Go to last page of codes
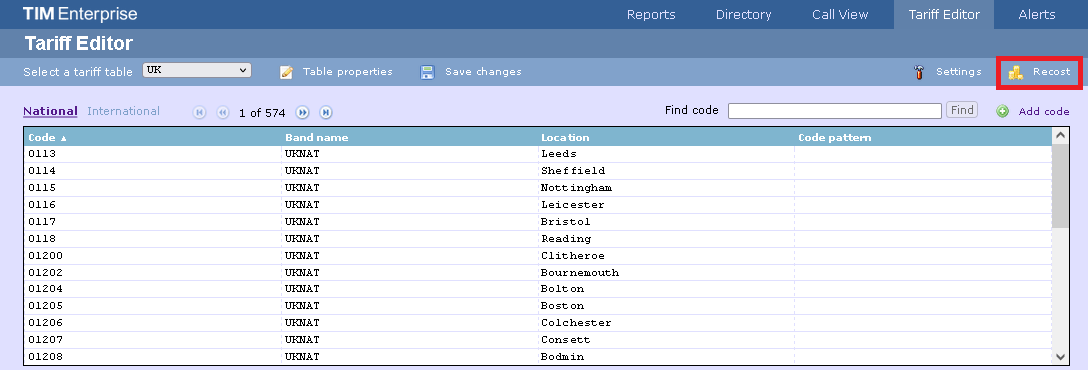Screen dimensions: 1088x370 [x=325, y=112]
